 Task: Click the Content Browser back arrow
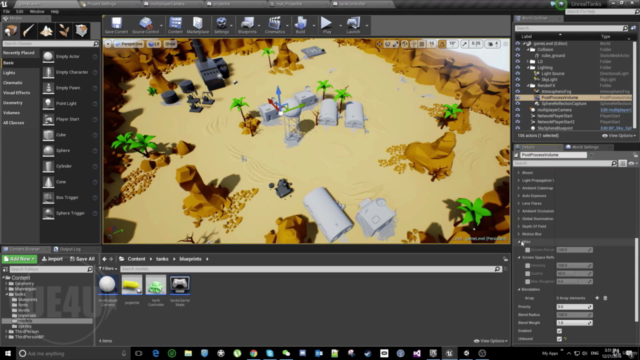104,259
